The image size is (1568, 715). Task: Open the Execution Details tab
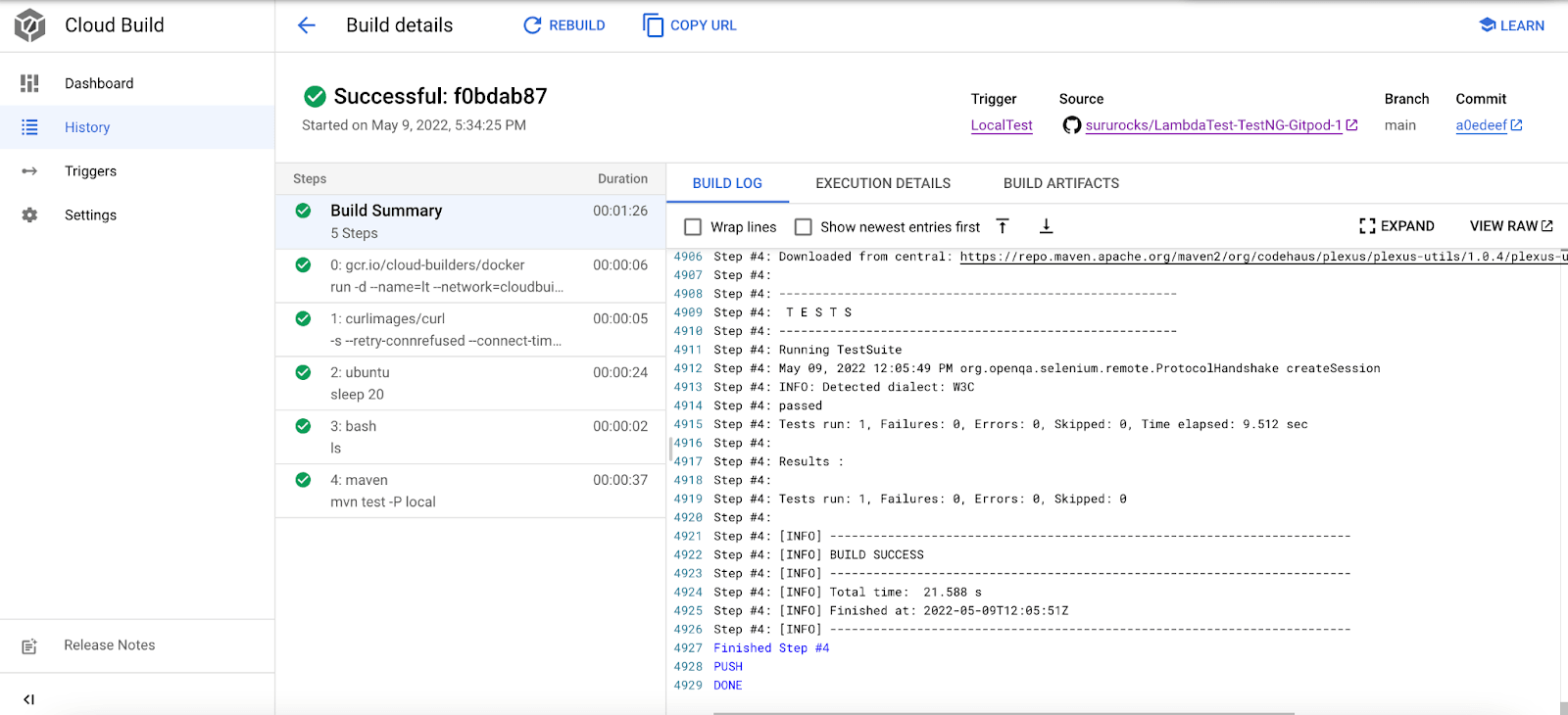click(x=883, y=183)
